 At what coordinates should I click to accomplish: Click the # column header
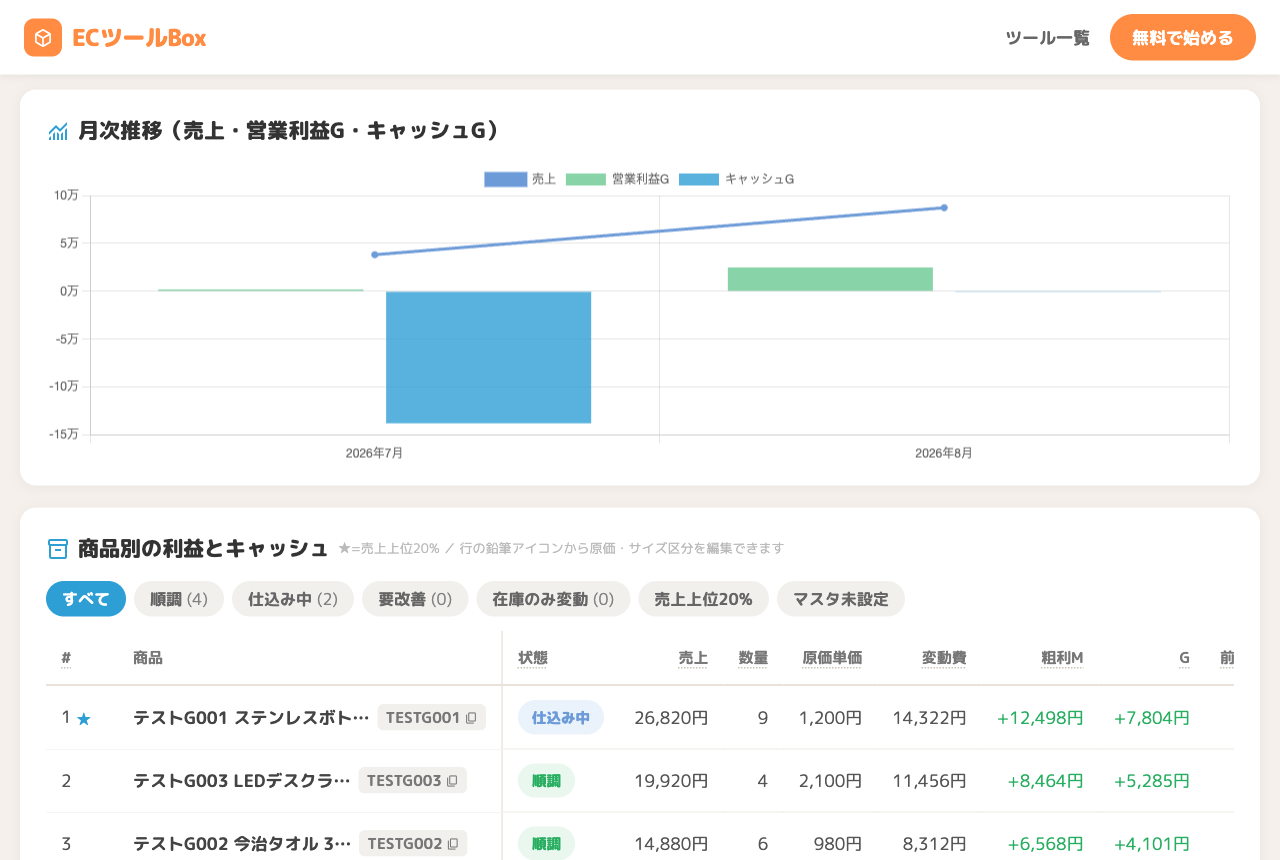(66, 658)
